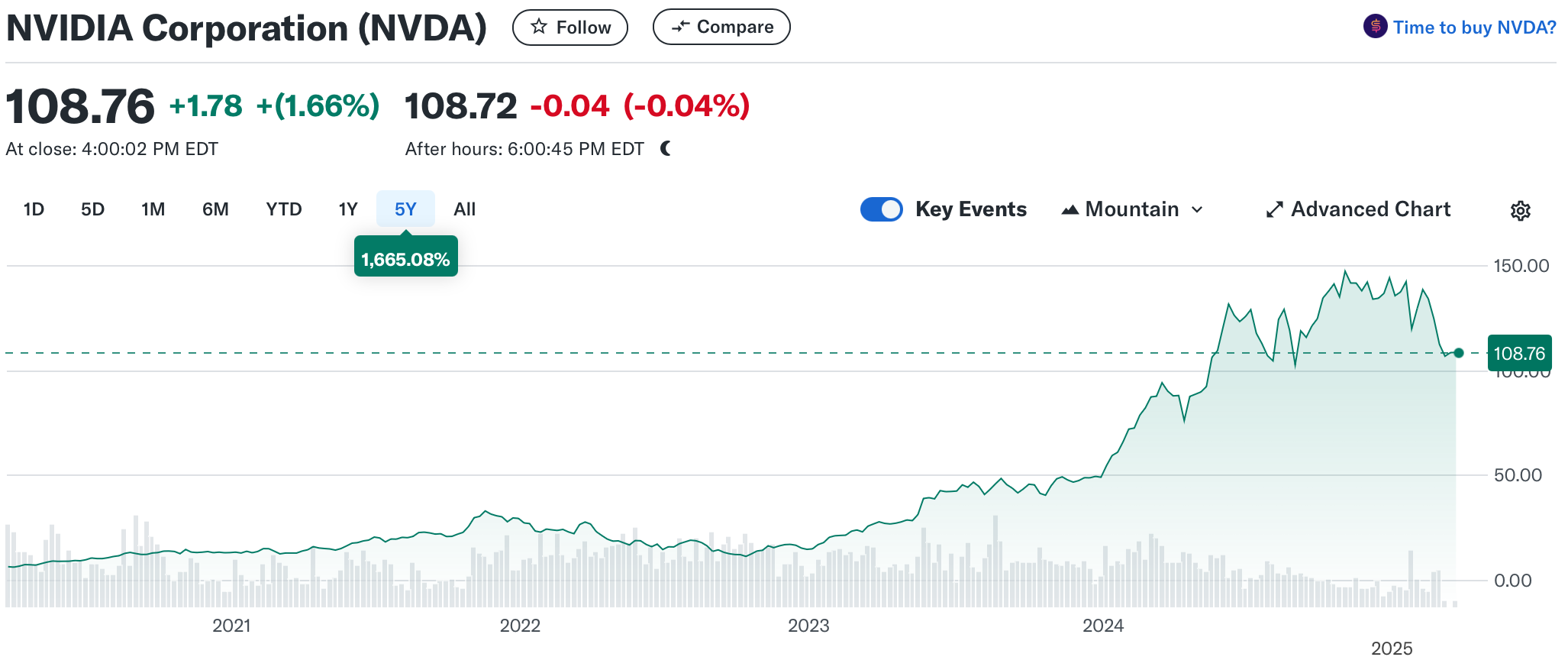
Task: Click the +(1.66%) percent change
Action: coord(318,105)
